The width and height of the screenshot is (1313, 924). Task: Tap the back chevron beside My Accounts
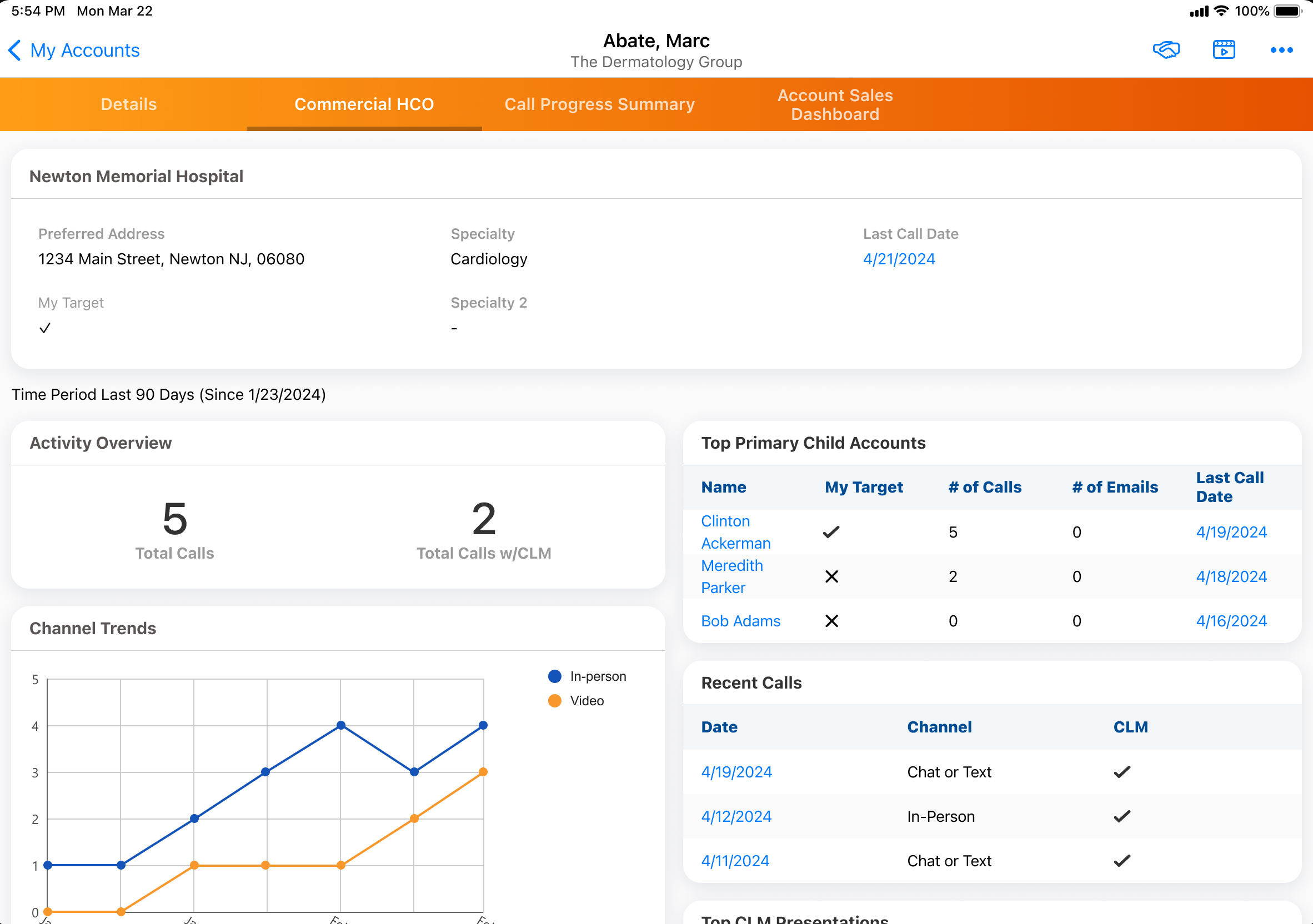(16, 51)
